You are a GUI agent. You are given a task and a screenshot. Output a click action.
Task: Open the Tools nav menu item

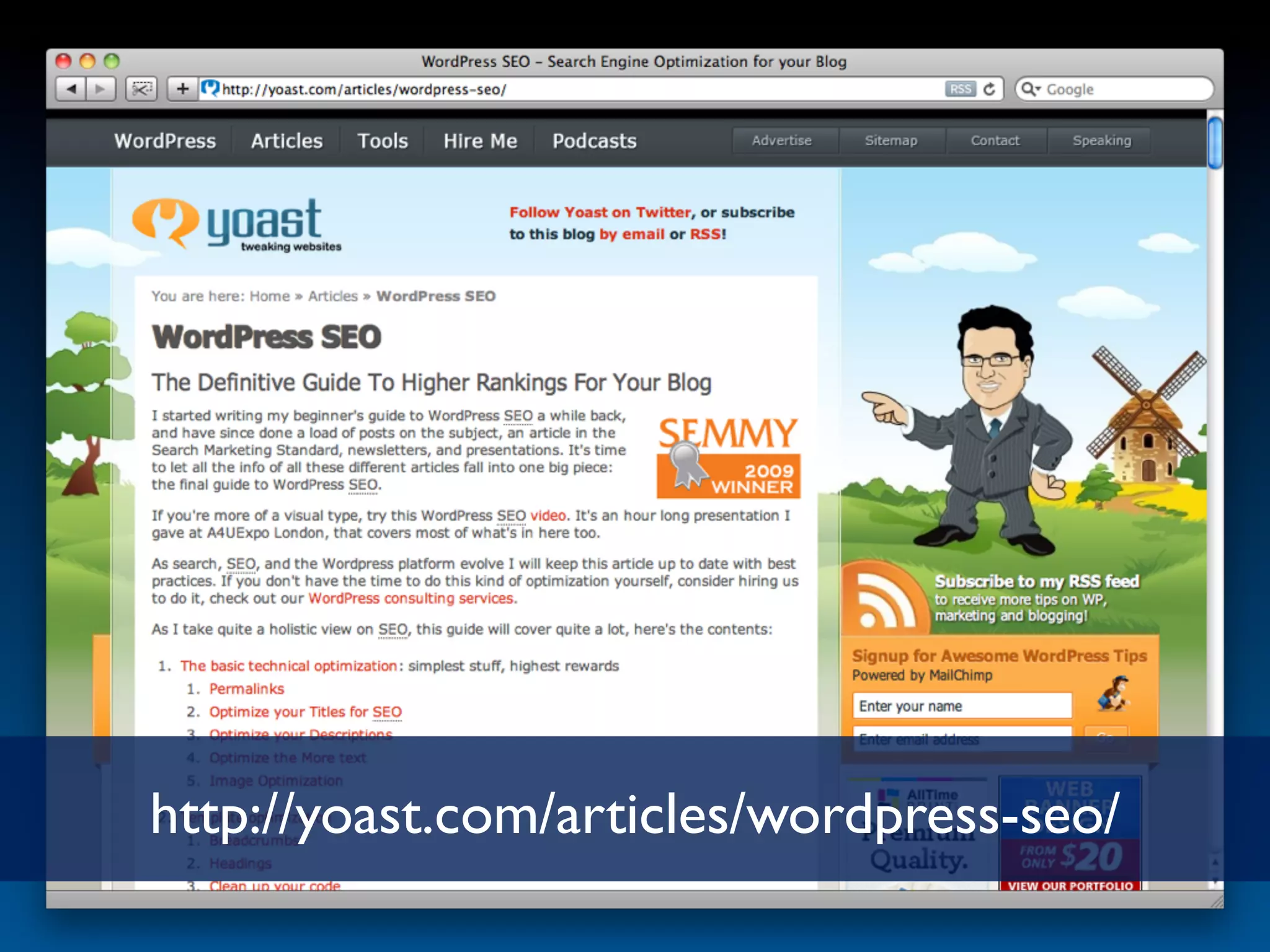click(x=383, y=141)
